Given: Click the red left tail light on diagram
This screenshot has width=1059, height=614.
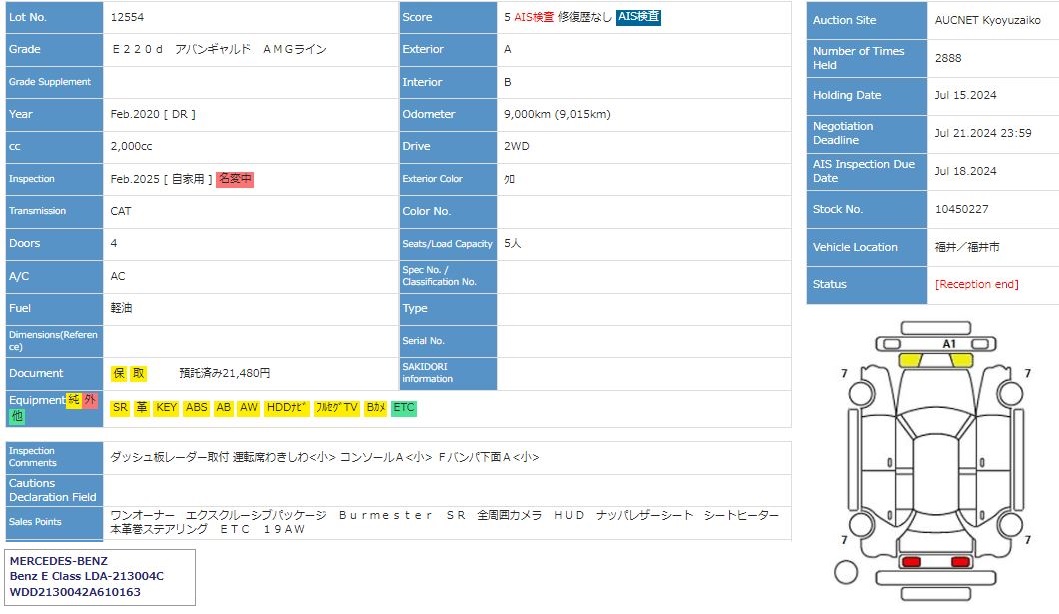Looking at the screenshot, I should click(911, 562).
